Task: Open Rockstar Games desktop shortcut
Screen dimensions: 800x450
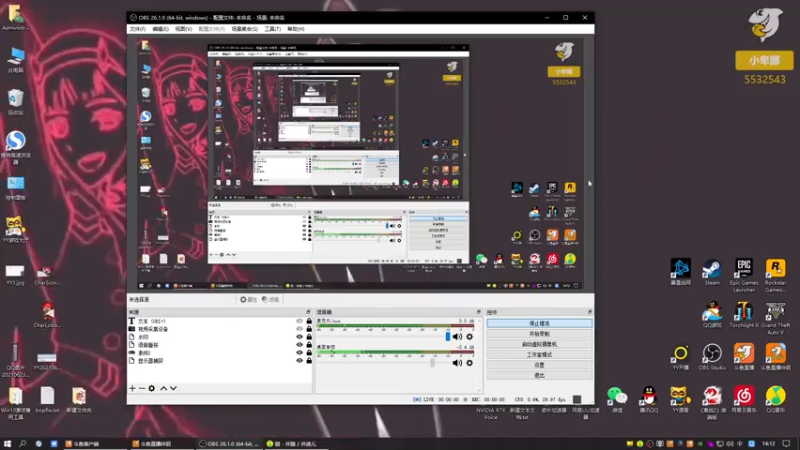Action: point(775,275)
